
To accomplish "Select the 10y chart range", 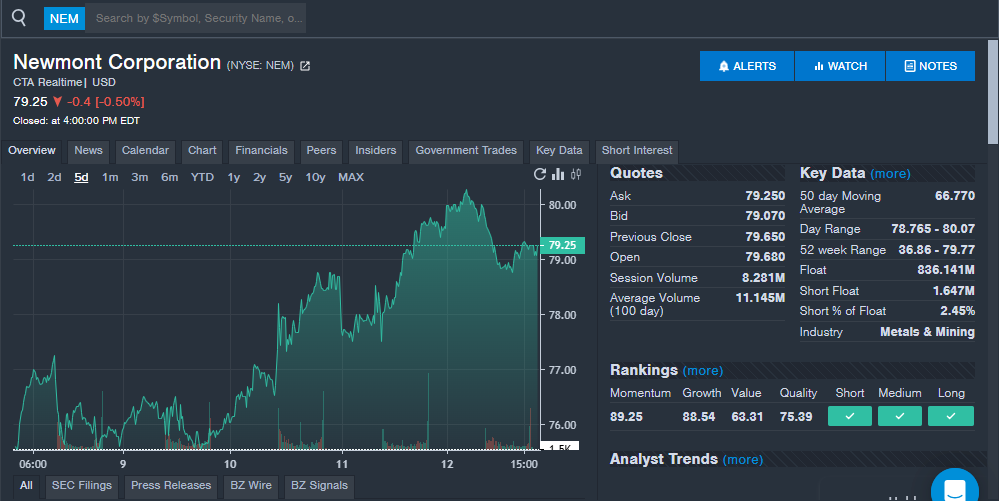I will coord(315,177).
